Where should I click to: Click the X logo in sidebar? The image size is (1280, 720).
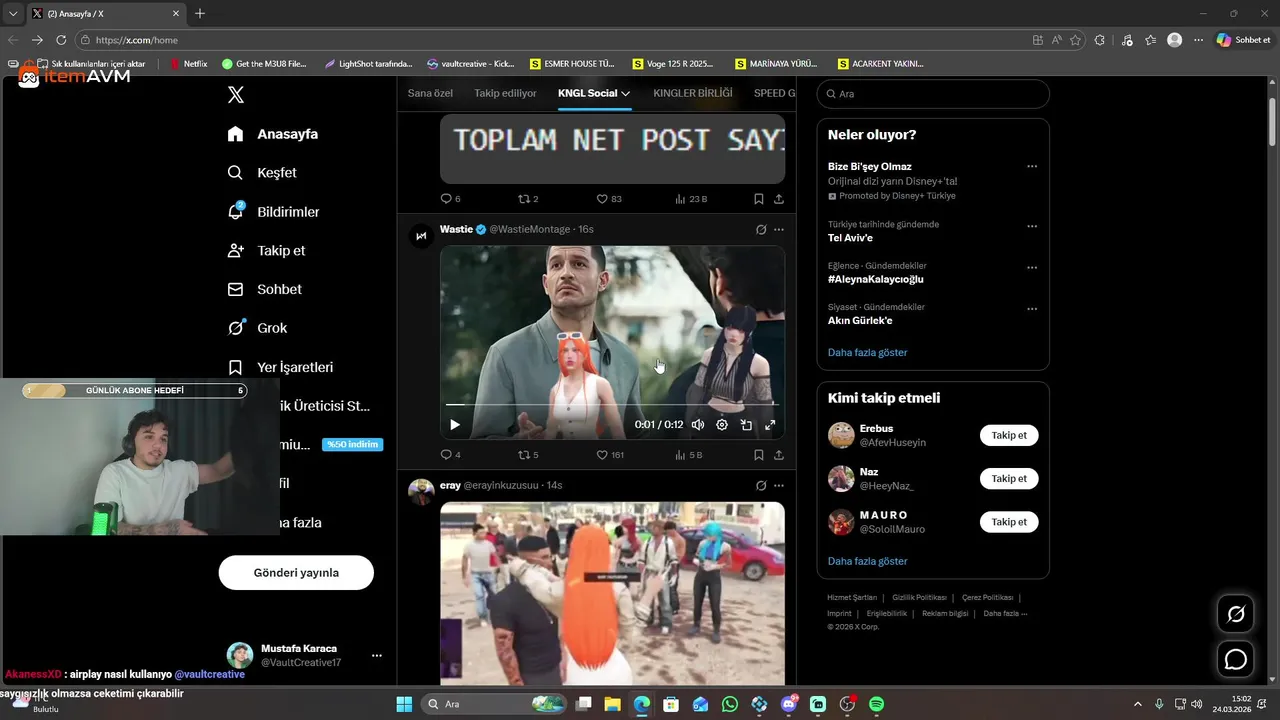(x=235, y=95)
